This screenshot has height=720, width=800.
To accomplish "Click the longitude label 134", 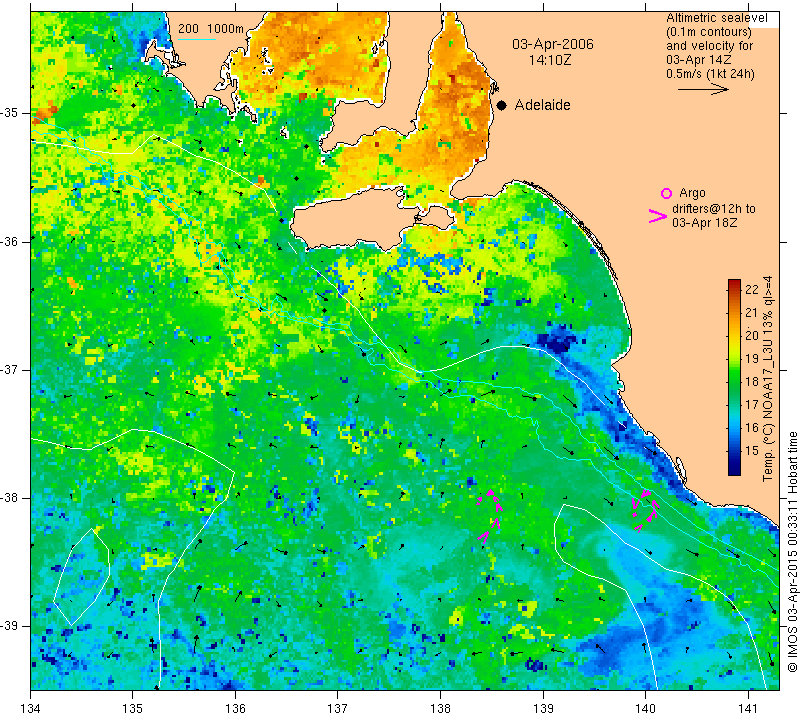I will pyautogui.click(x=31, y=708).
